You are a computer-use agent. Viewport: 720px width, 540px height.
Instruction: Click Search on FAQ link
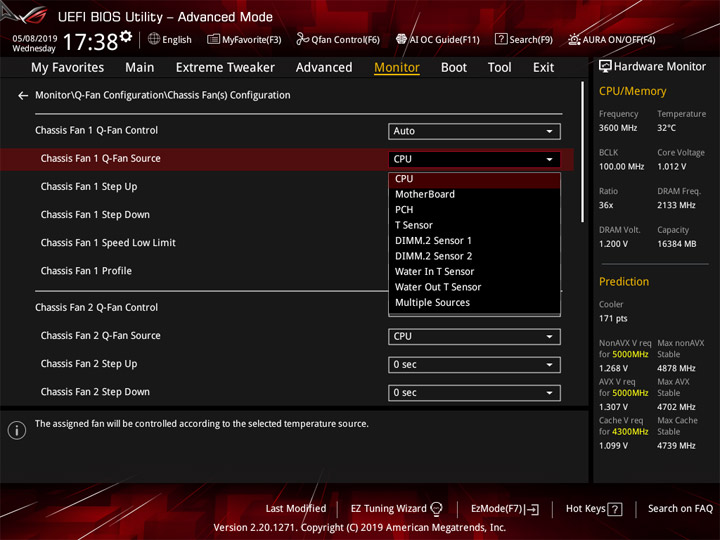[x=680, y=509]
